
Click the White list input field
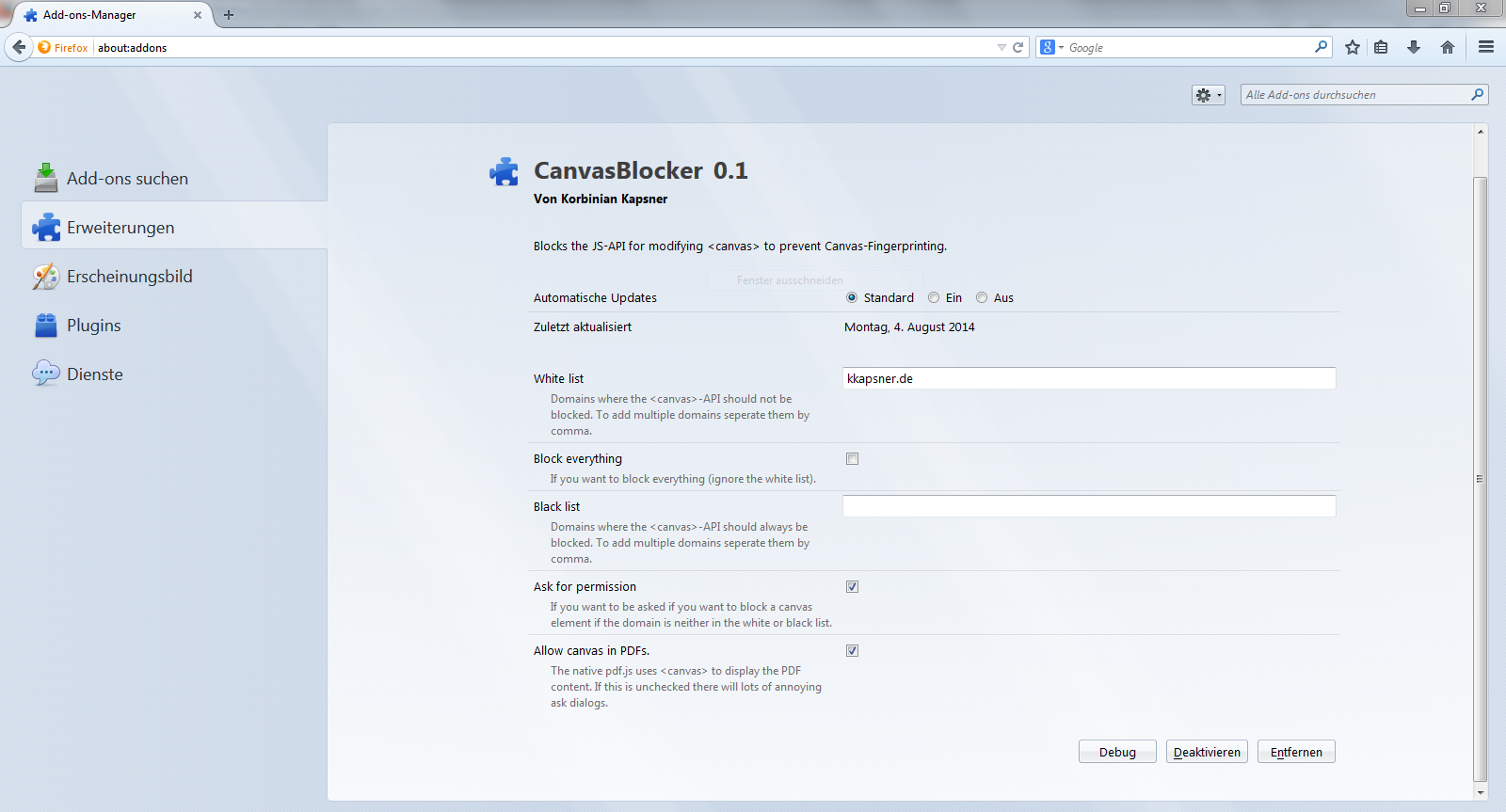coord(1089,378)
